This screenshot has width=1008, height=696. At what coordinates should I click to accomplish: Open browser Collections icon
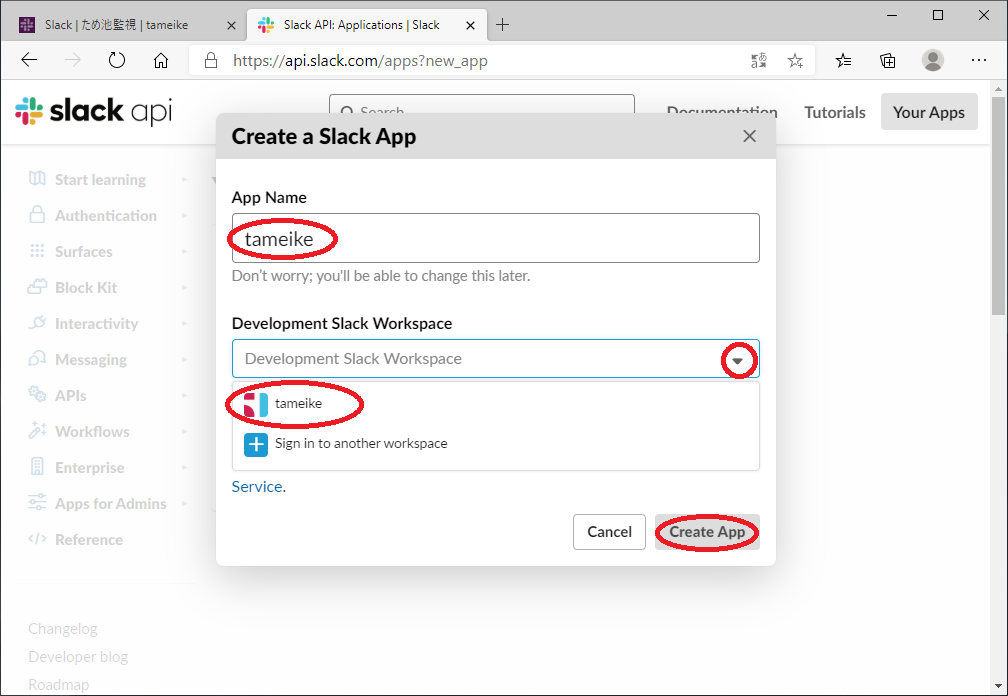[887, 61]
